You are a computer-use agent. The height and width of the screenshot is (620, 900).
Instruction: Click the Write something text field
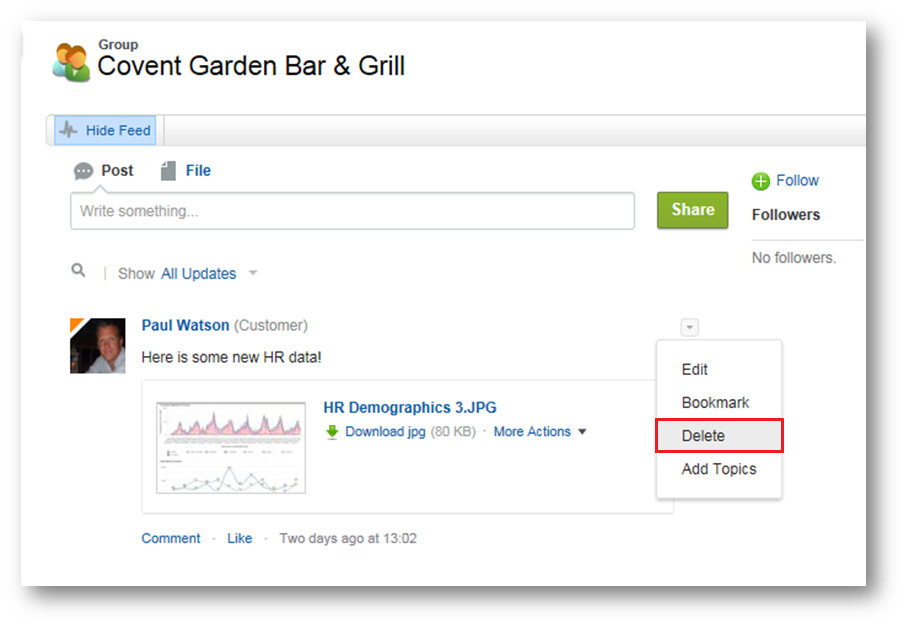352,211
